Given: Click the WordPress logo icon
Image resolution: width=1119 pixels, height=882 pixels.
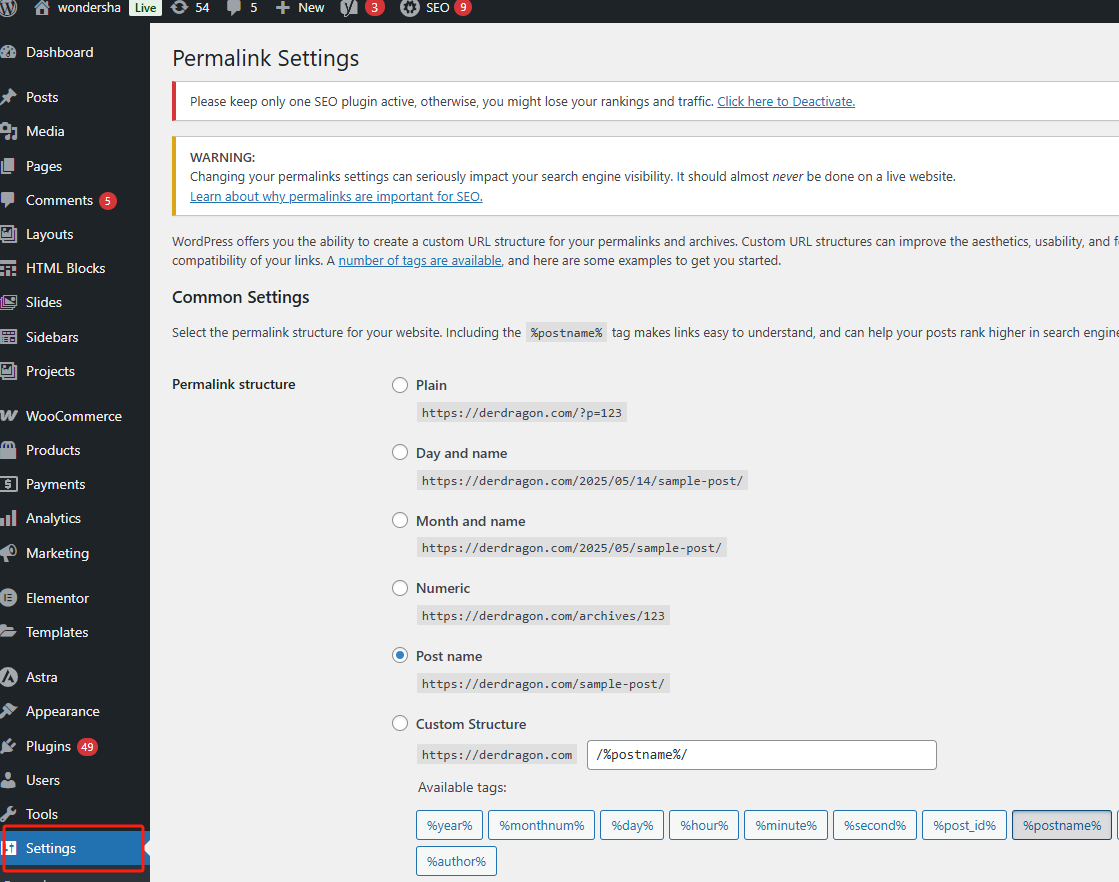Looking at the screenshot, I should pos(8,8).
